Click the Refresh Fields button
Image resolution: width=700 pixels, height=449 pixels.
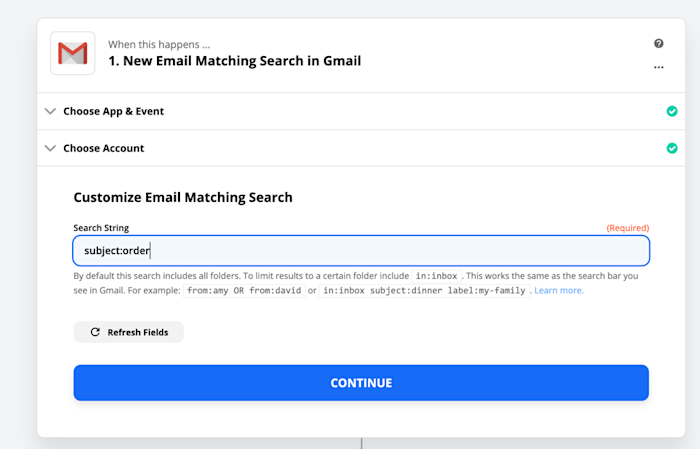pos(129,332)
